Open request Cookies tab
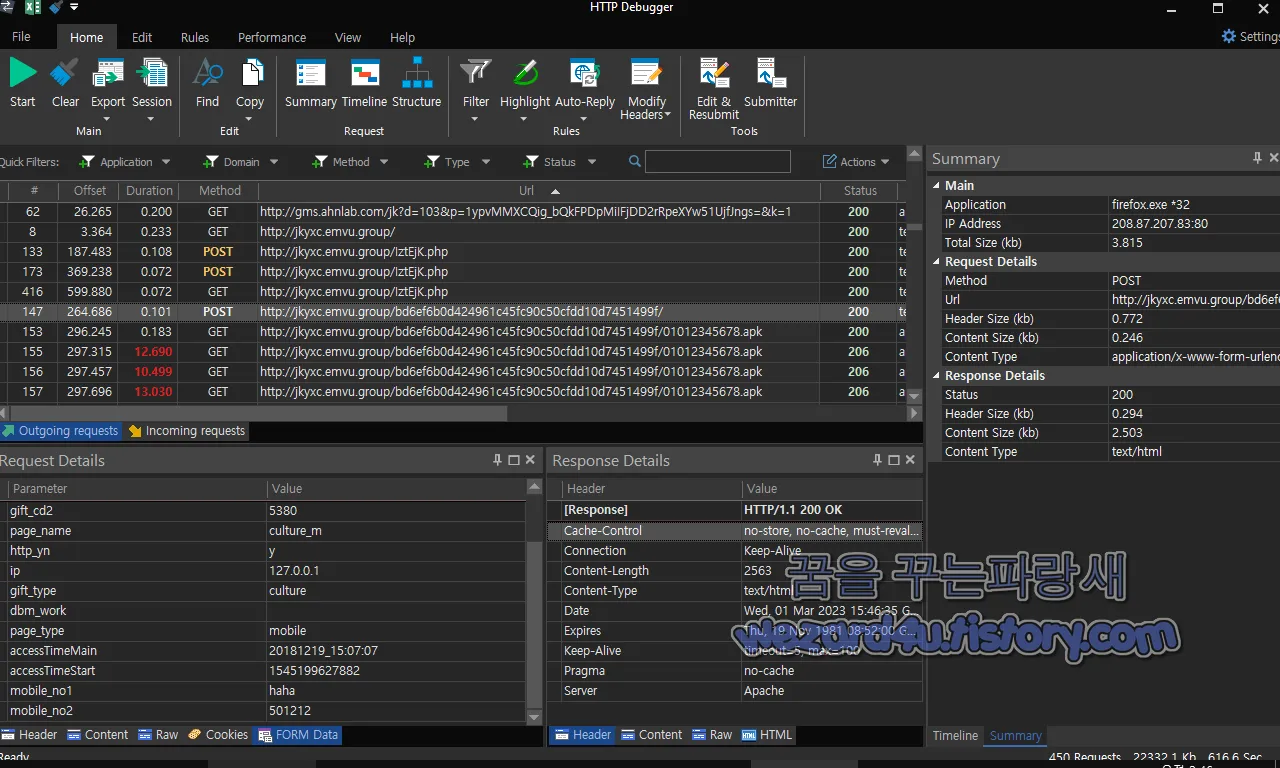The width and height of the screenshot is (1280, 768). pyautogui.click(x=218, y=734)
